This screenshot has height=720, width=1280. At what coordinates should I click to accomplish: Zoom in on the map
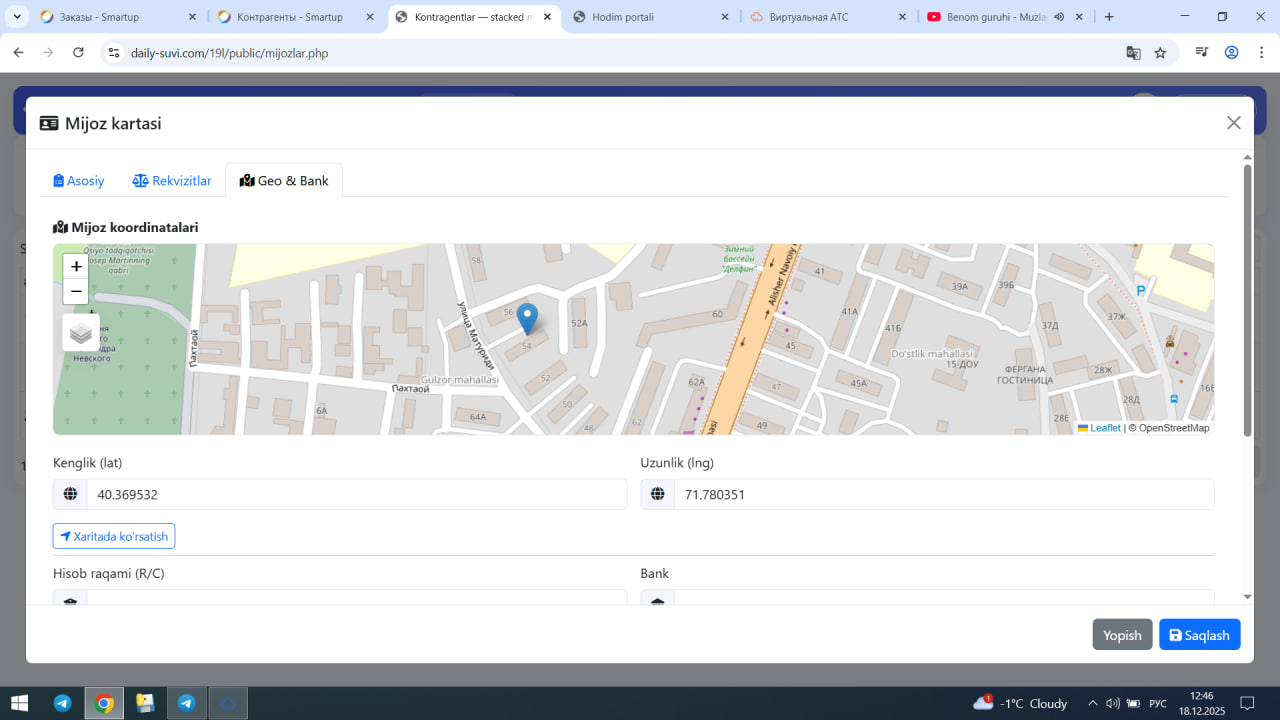[x=76, y=267]
